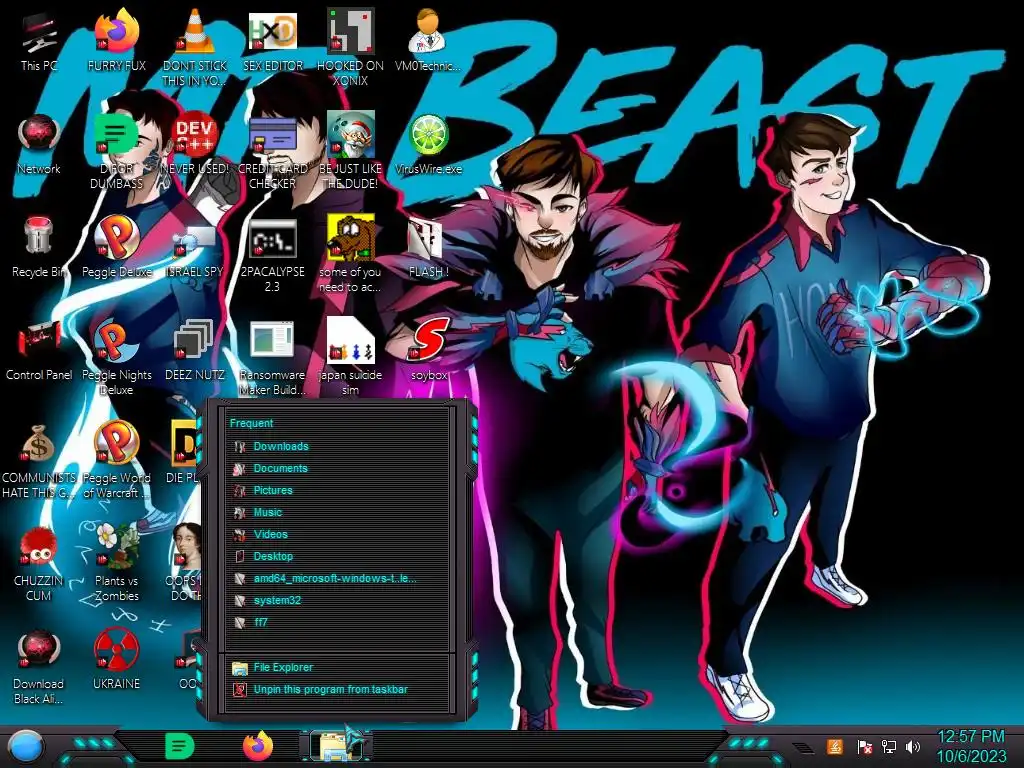Launch the soybox red S shortcut

tap(429, 351)
